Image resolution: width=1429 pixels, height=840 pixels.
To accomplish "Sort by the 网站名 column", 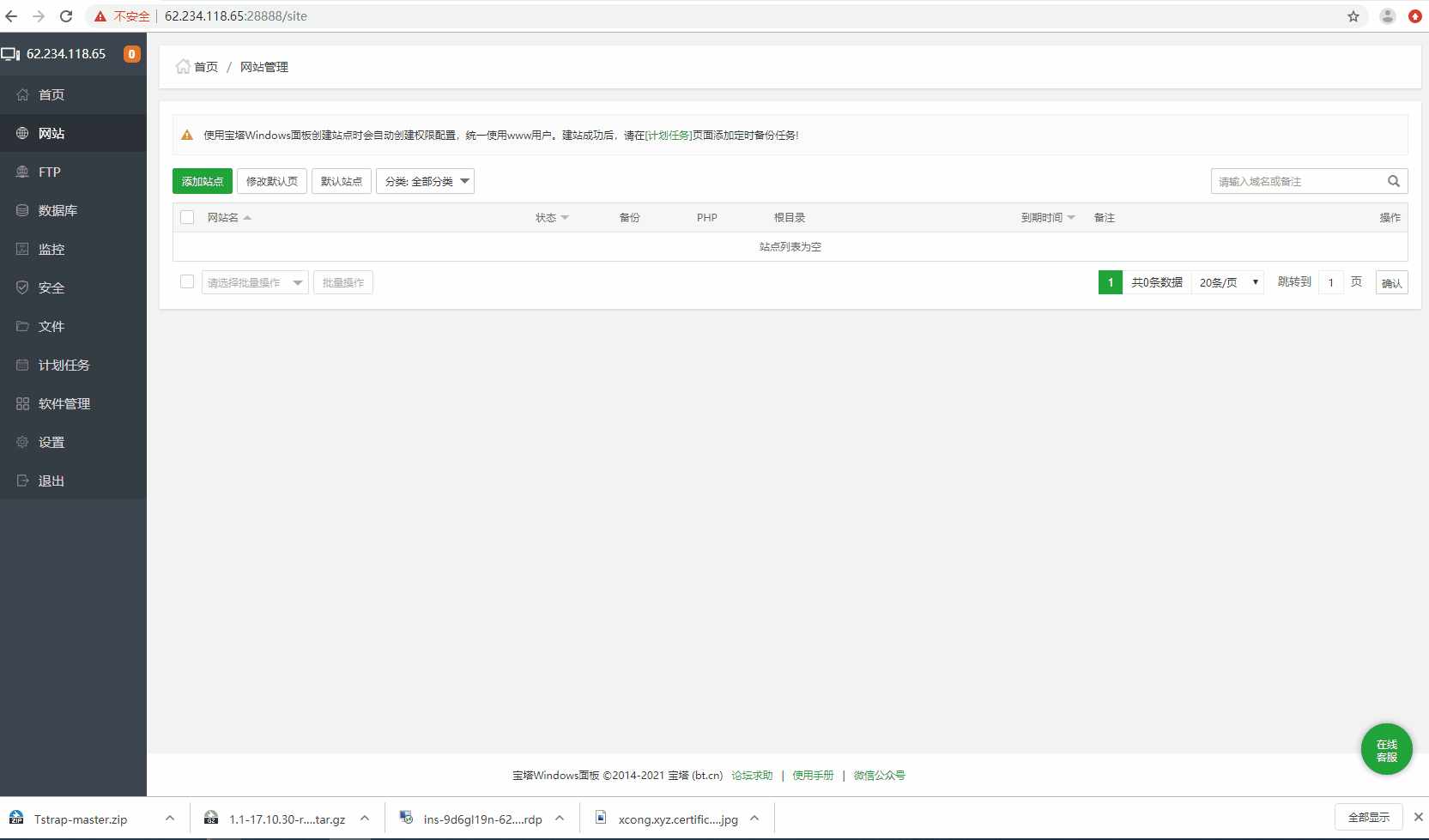I will click(229, 218).
